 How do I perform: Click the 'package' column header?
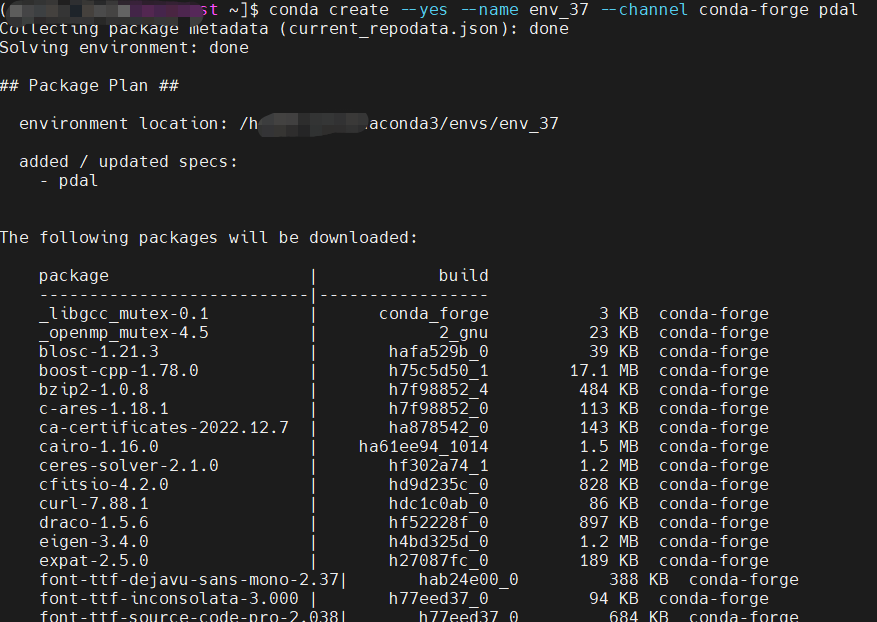pos(73,276)
